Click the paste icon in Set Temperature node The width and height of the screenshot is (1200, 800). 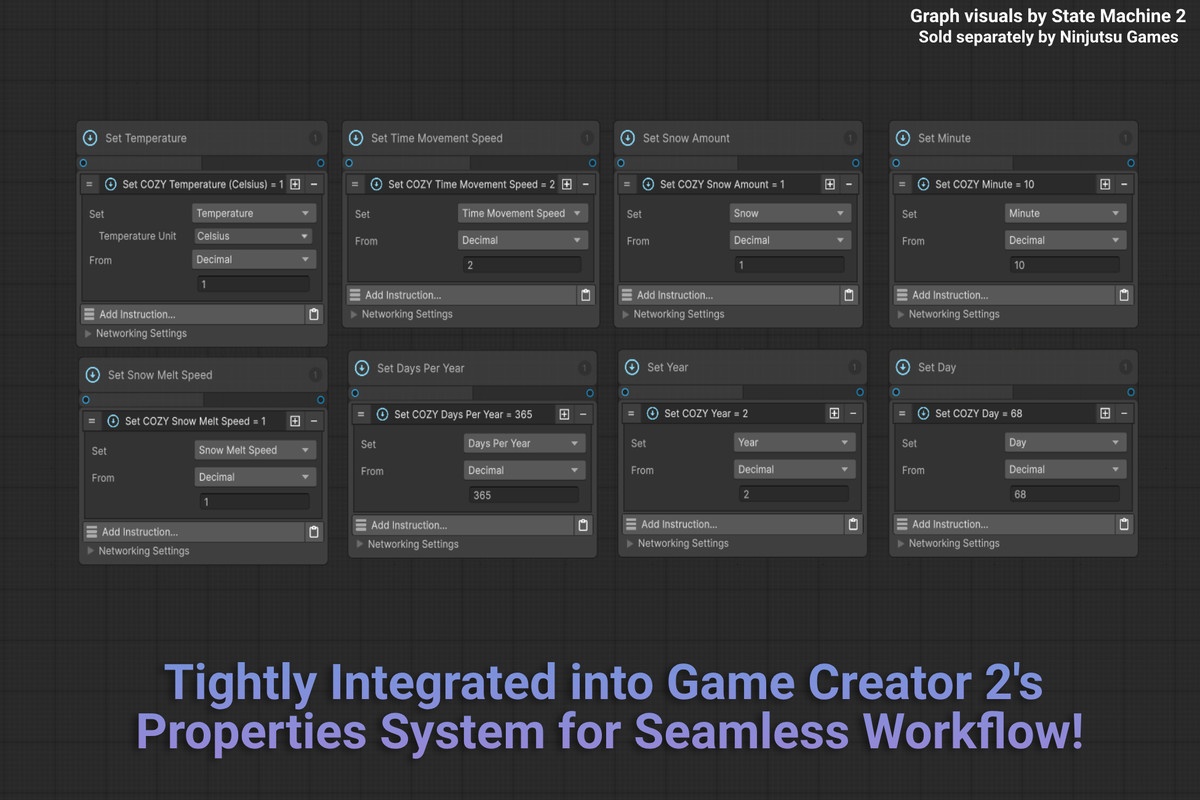click(314, 314)
